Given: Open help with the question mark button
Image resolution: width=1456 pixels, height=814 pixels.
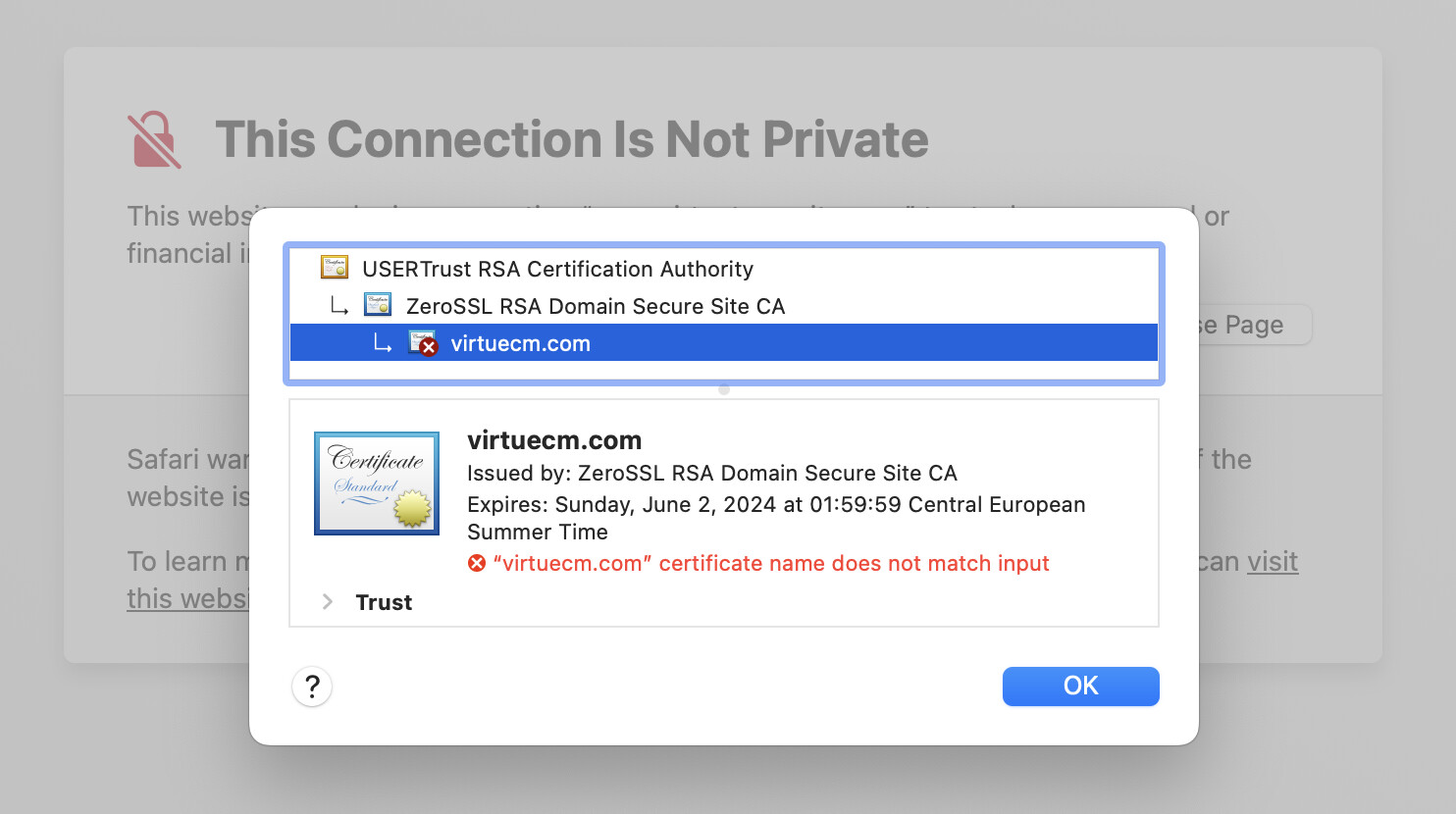Looking at the screenshot, I should [312, 687].
